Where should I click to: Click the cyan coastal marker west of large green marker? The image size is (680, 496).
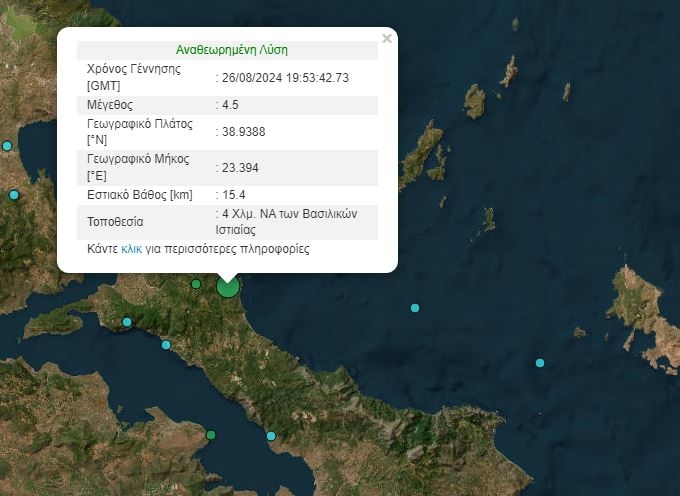(x=127, y=322)
